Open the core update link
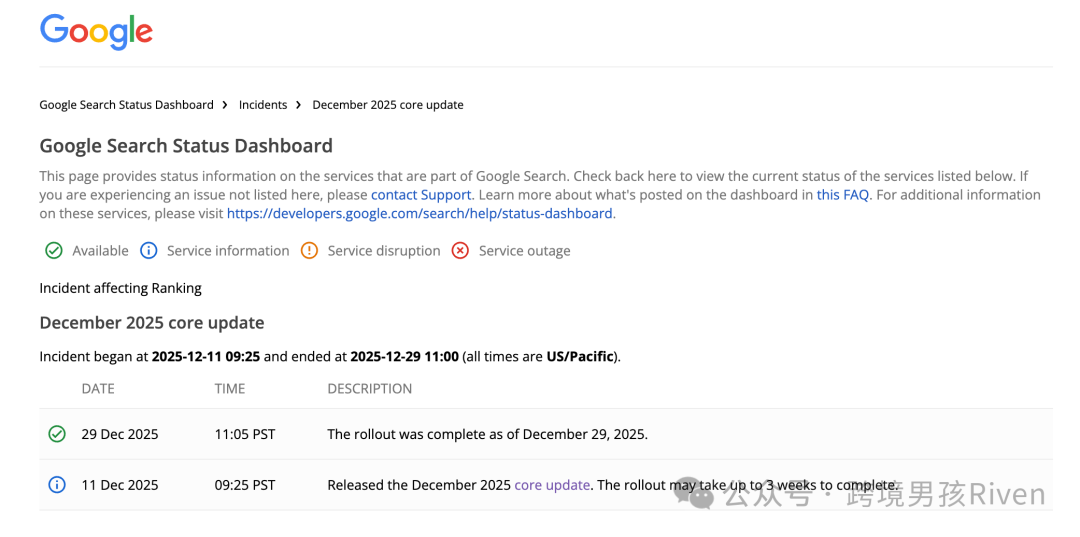1080x537 pixels. [552, 485]
